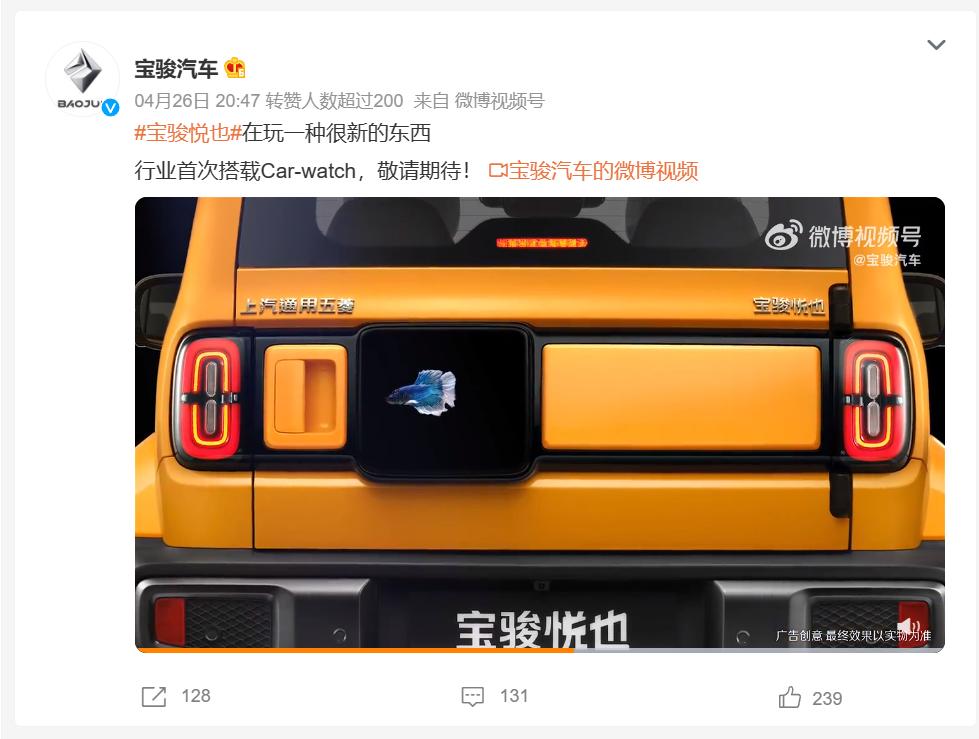Click the video camera icon before video link
Viewport: 979px width, 739px height.
(x=498, y=170)
